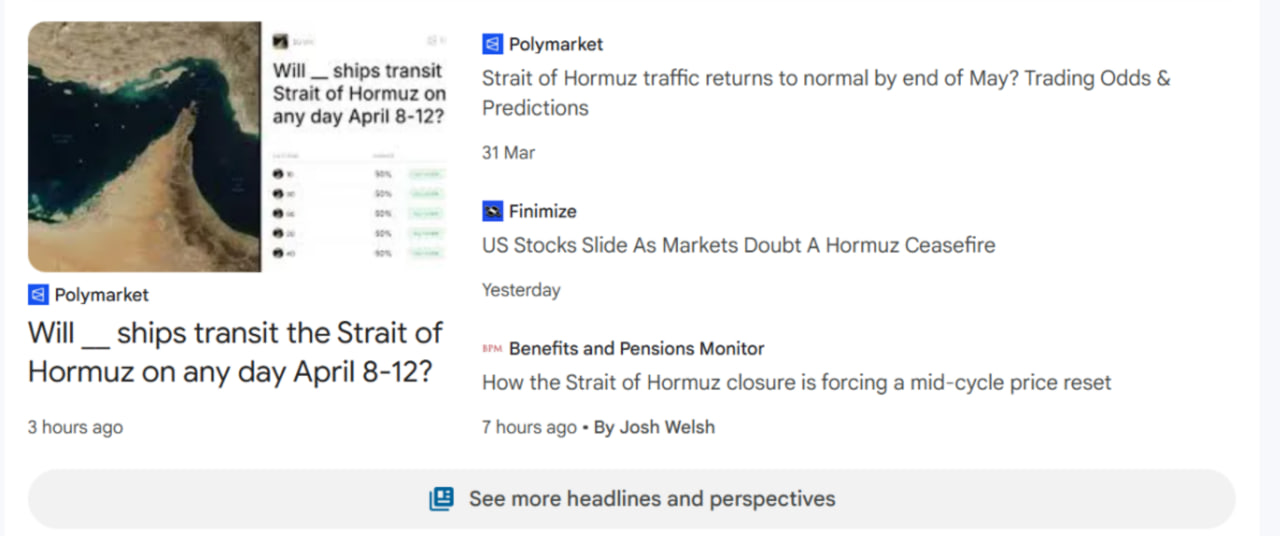The width and height of the screenshot is (1280, 536).
Task: Click the Benefits and Pensions Monitor source name
Action: (636, 349)
